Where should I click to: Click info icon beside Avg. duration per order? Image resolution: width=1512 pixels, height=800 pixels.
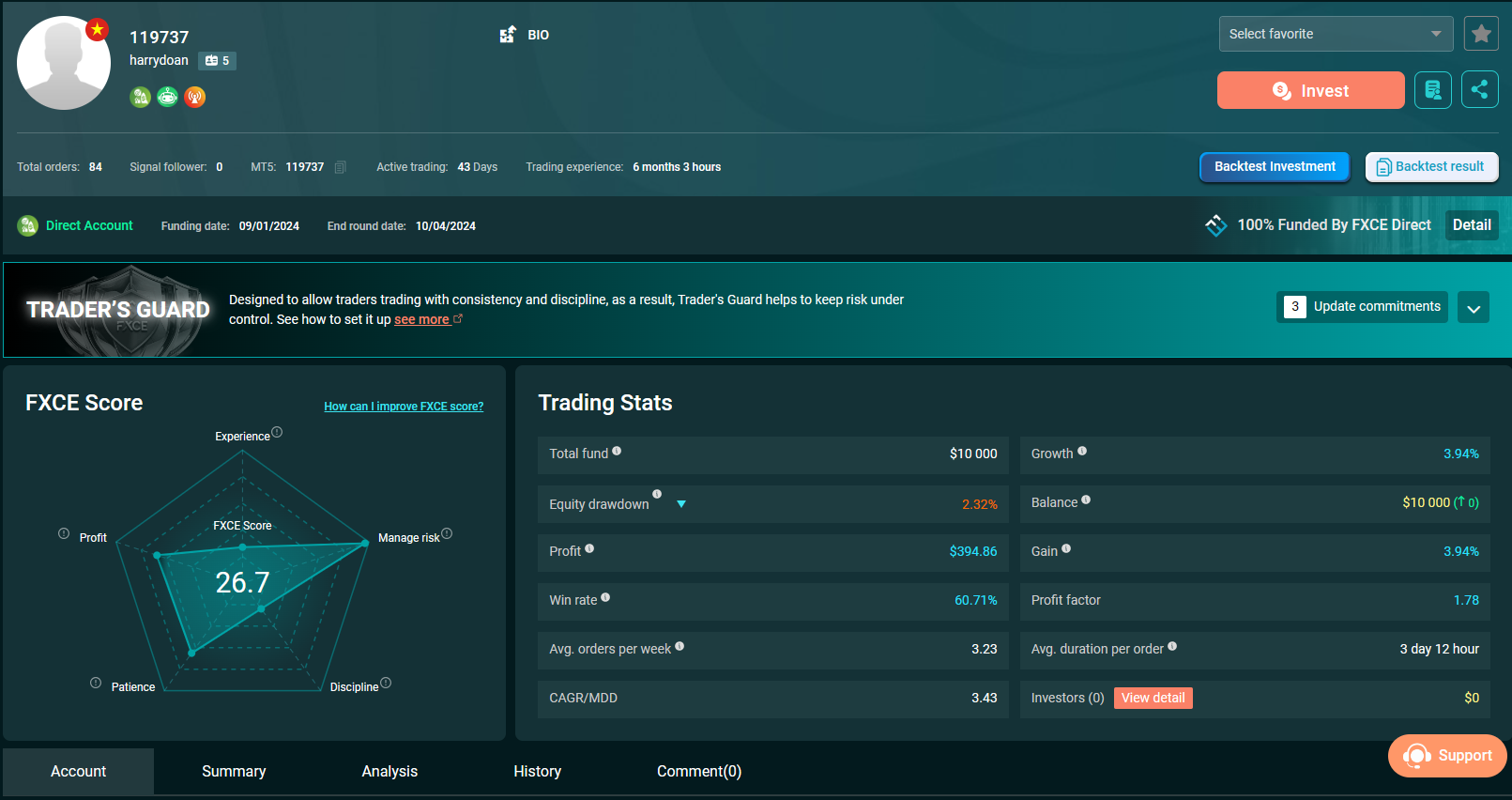tap(1172, 646)
